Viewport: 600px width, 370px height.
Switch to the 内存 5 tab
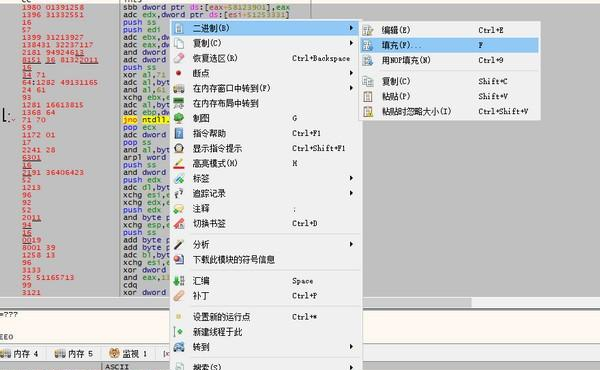[x=74, y=354]
